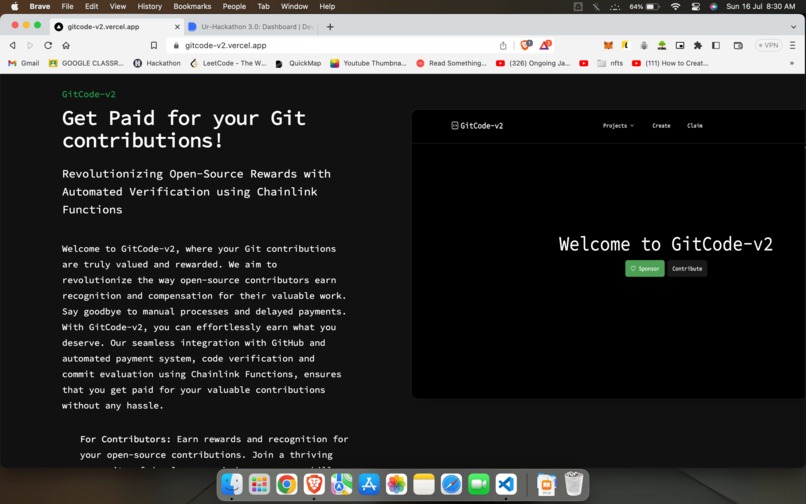Open Finder from the dock

pos(232,484)
